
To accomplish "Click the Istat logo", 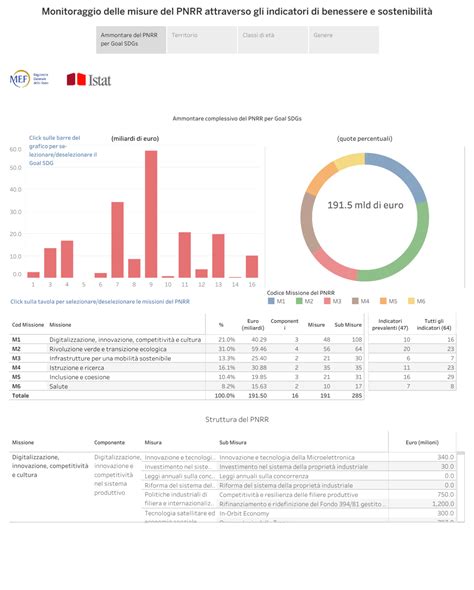I will pyautogui.click(x=89, y=79).
